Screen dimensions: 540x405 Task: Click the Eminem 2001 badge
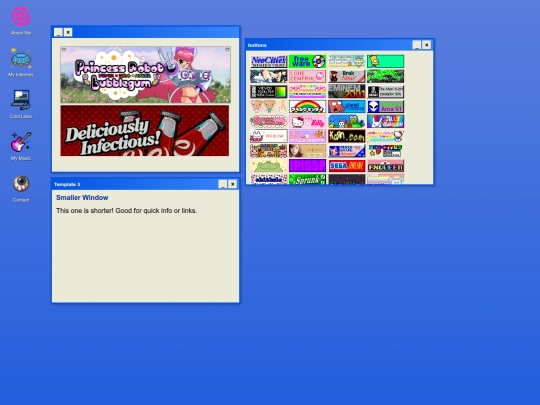[x=346, y=91]
